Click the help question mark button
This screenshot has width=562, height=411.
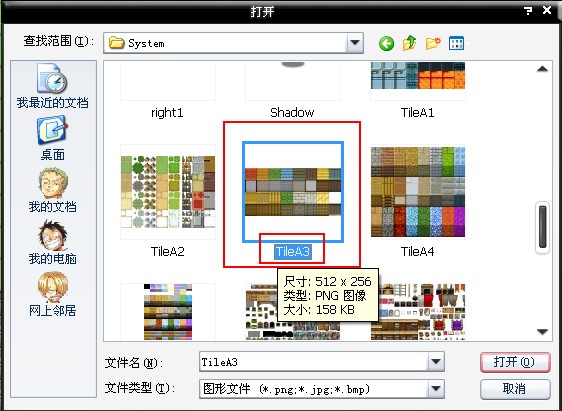click(x=528, y=11)
